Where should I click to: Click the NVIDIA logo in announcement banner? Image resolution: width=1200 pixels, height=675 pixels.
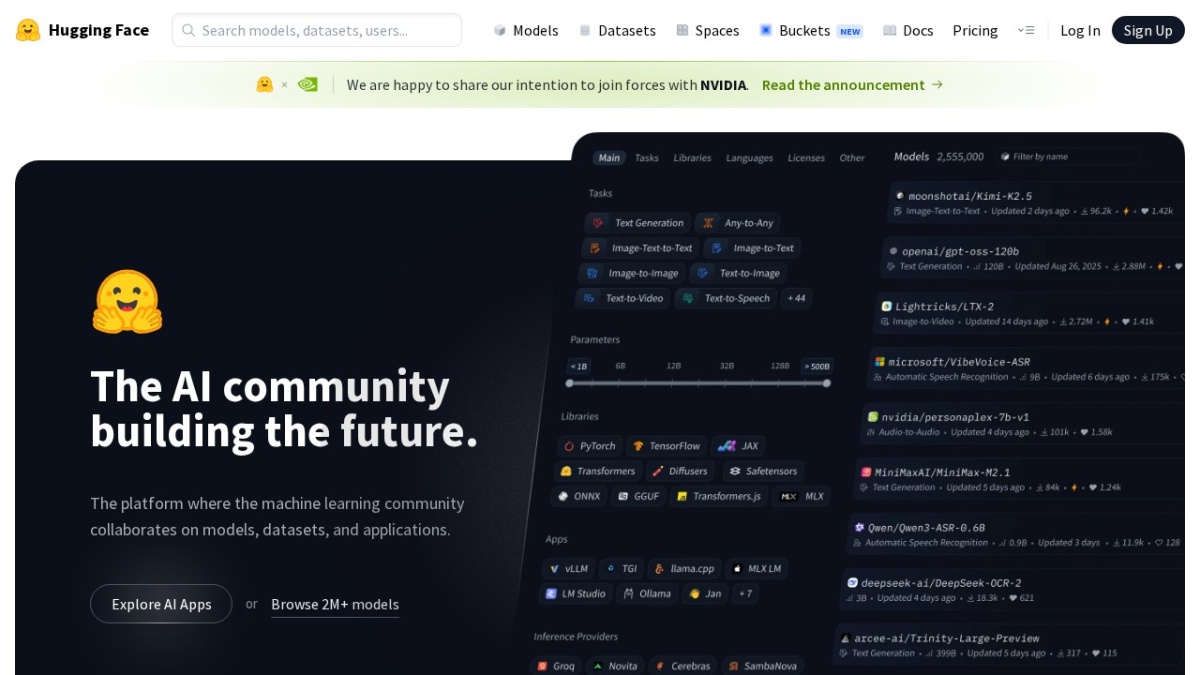point(308,85)
